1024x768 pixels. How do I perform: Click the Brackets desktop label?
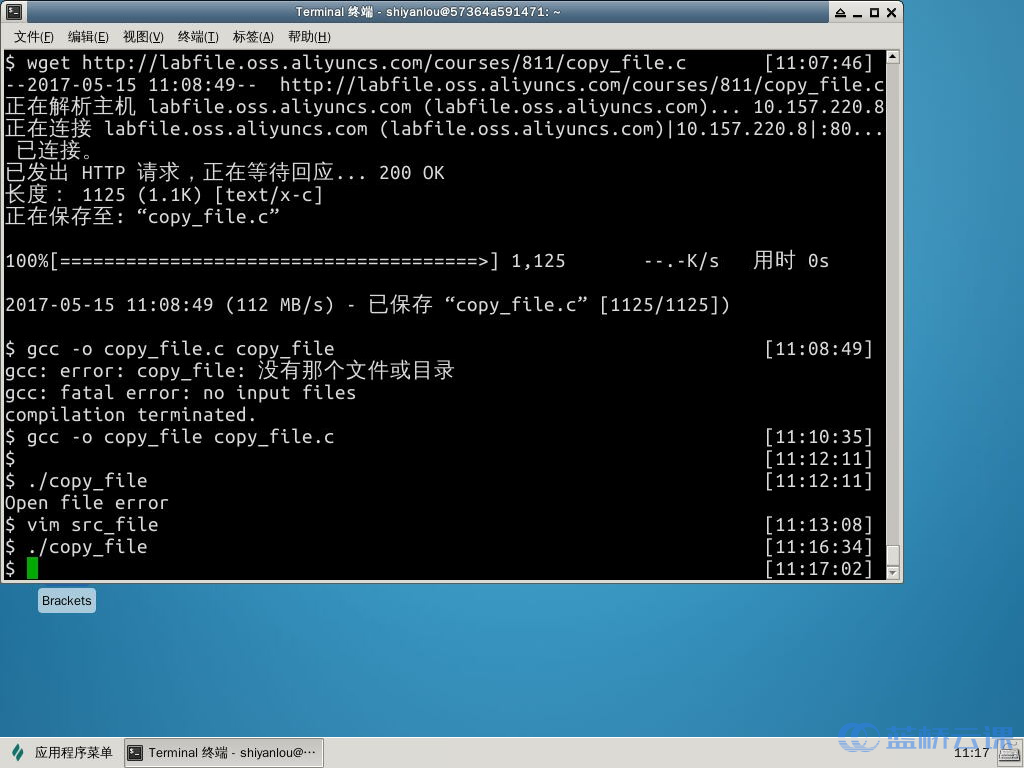point(67,601)
